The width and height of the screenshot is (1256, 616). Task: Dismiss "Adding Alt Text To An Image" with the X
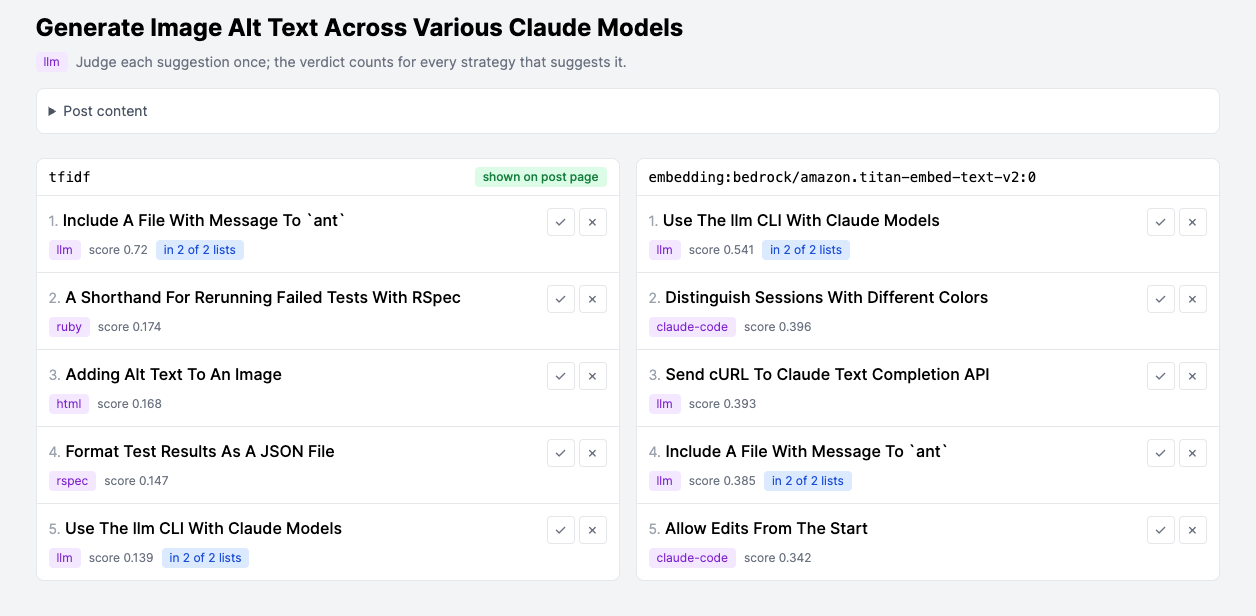pos(593,376)
